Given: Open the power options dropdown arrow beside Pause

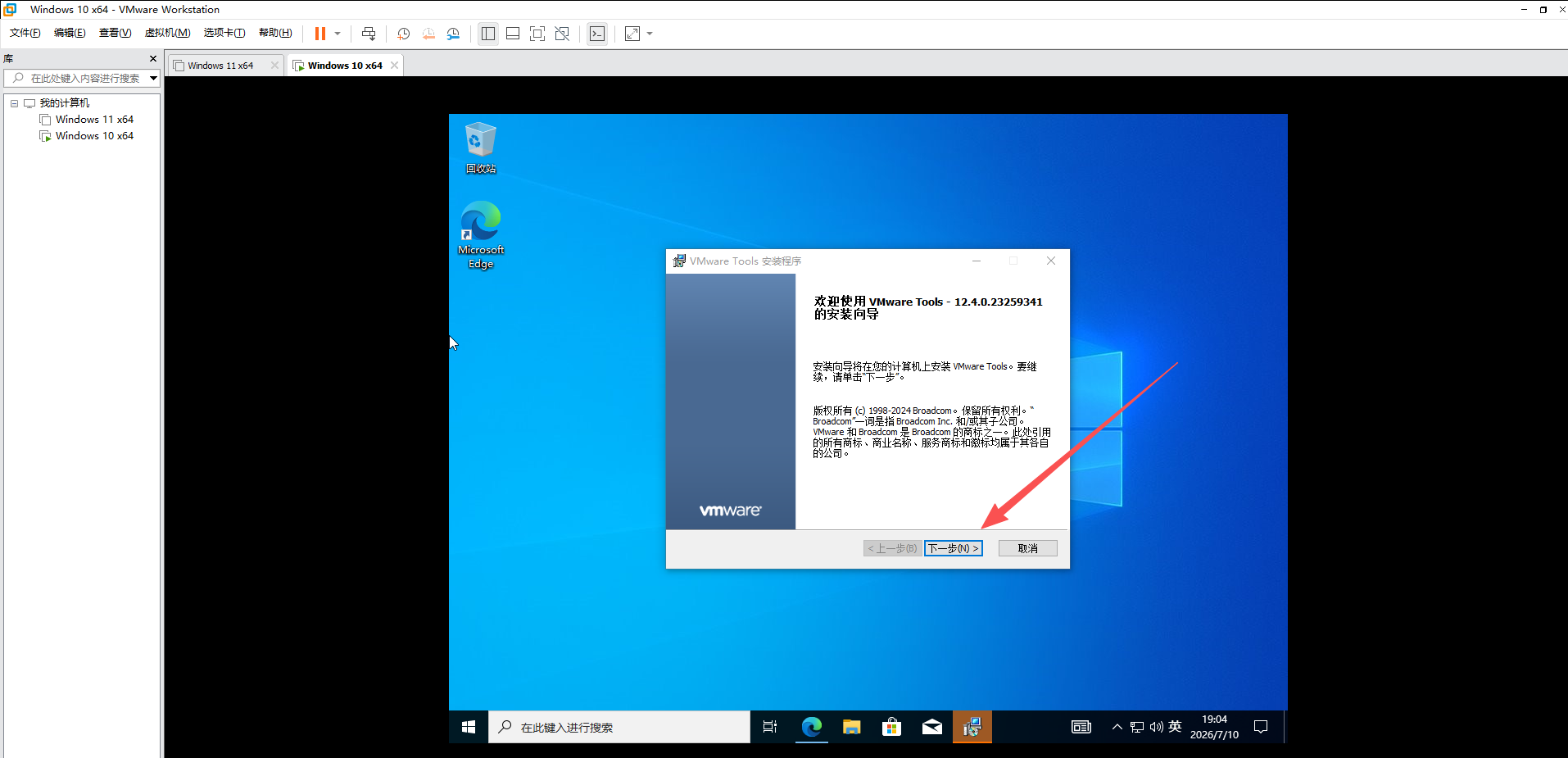Looking at the screenshot, I should [x=338, y=34].
